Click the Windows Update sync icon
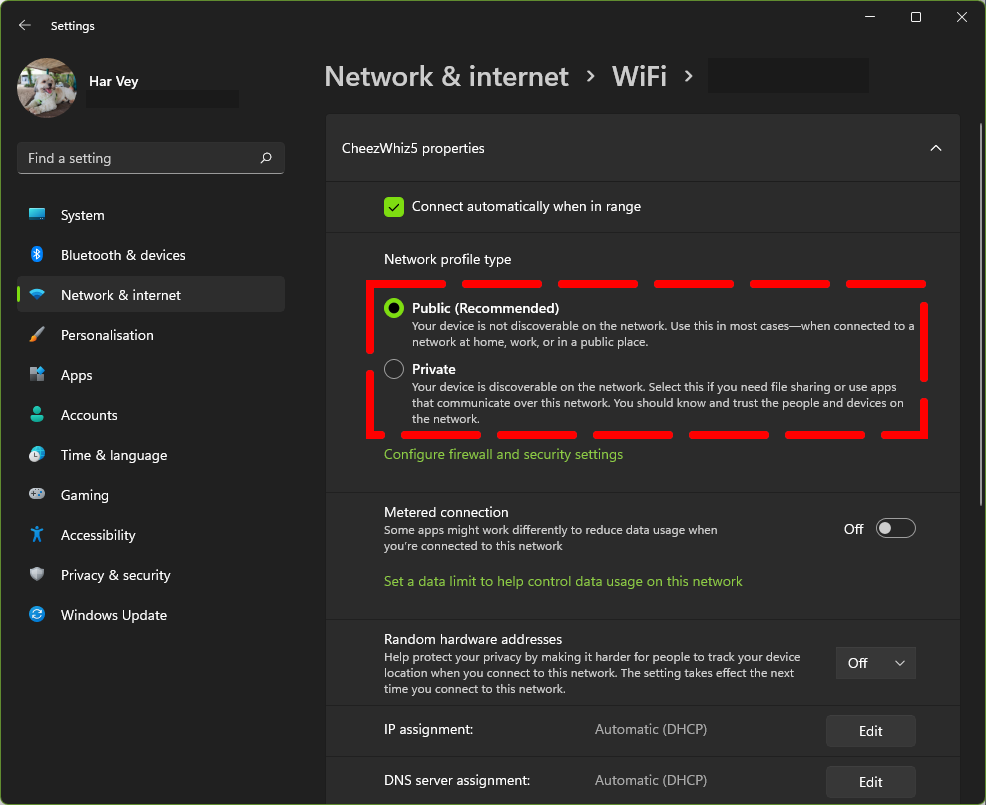 37,614
